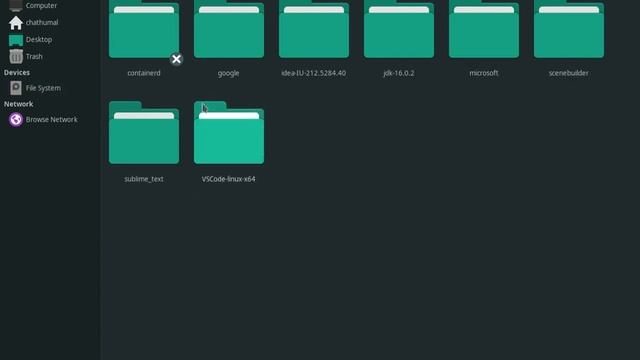Click the sublime_text name label
Screen dimensions: 640x360
144,179
